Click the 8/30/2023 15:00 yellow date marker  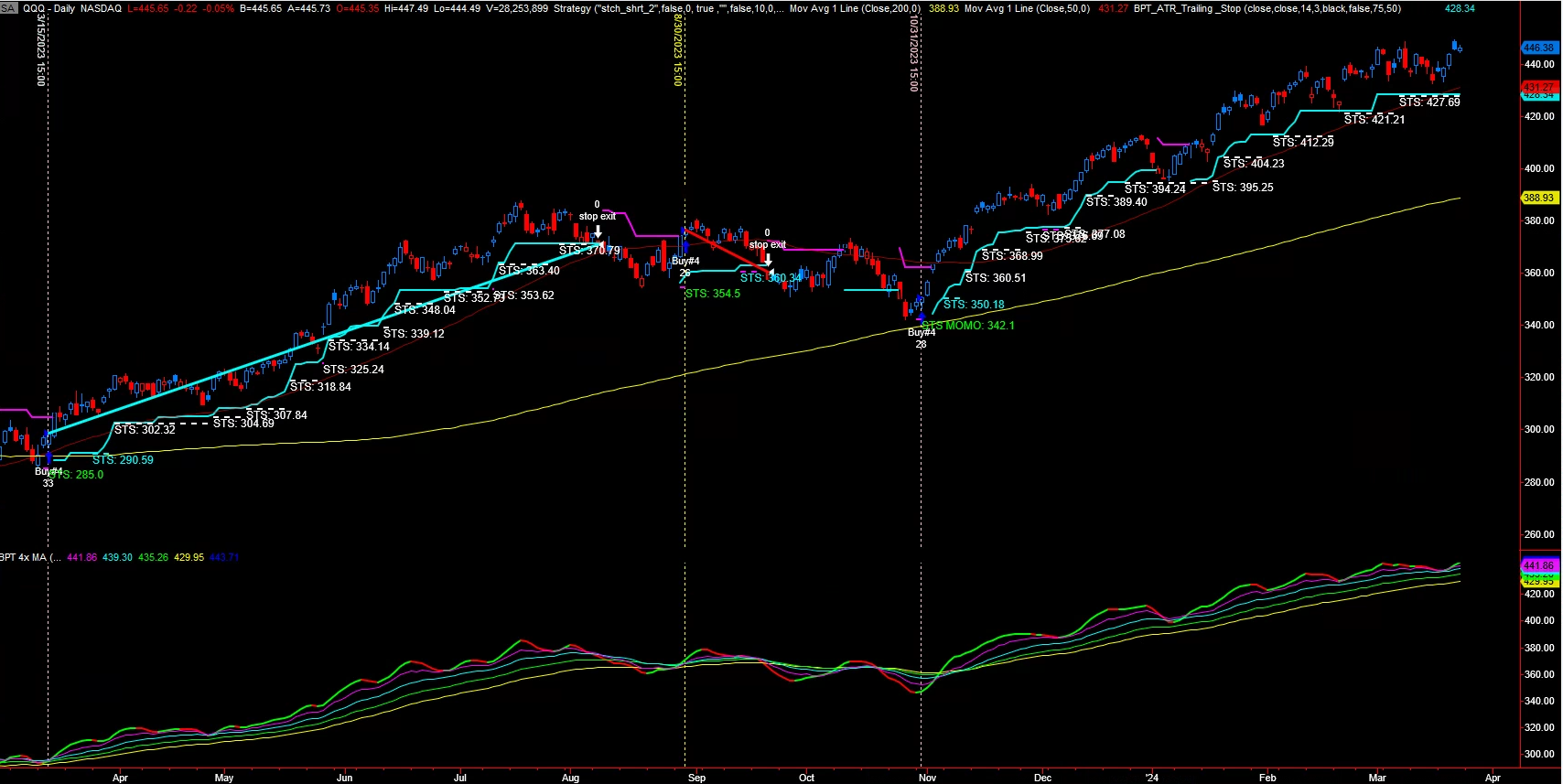[678, 50]
